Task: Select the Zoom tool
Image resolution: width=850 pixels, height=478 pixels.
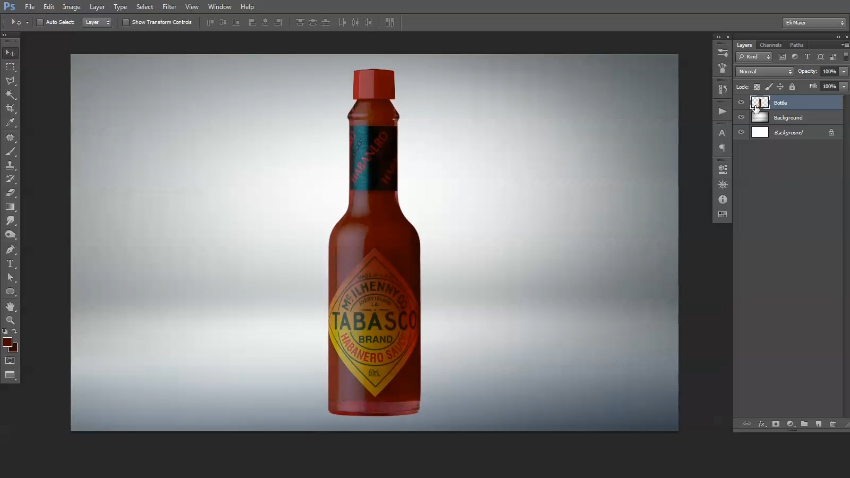Action: tap(10, 320)
